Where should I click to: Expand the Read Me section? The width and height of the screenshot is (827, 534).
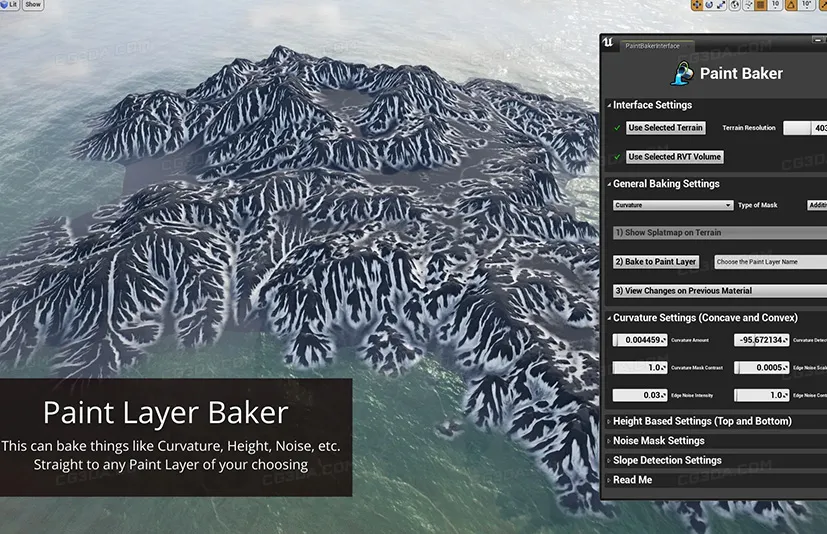(x=609, y=480)
